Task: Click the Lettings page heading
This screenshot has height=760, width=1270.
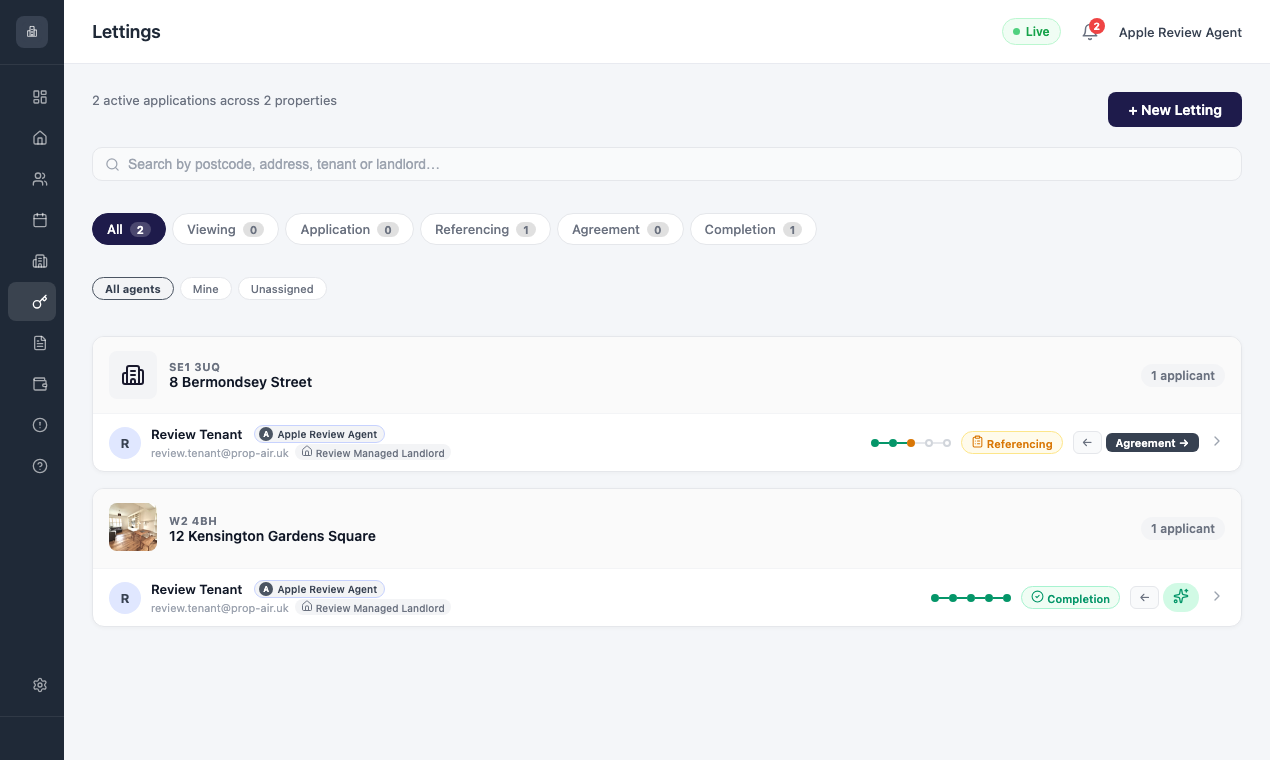Action: point(126,32)
